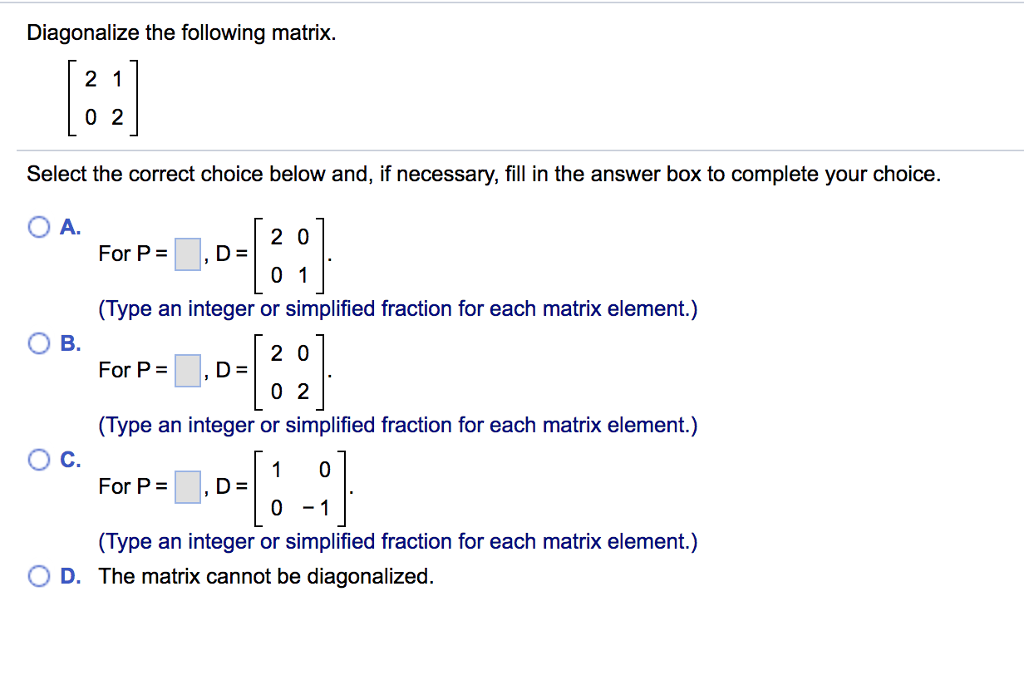Click the D matrix with entries 2 0 0 1

pyautogui.click(x=289, y=255)
